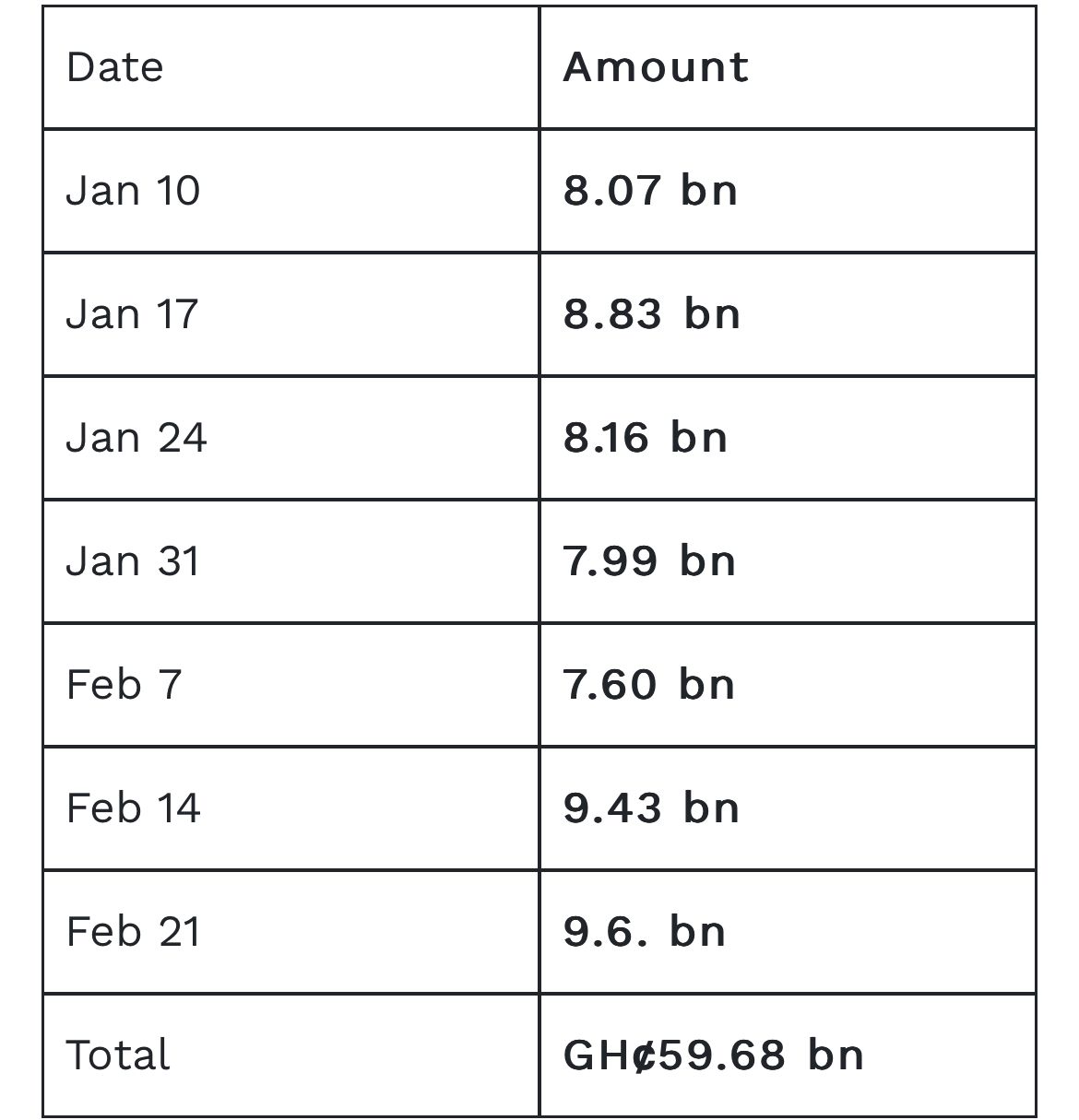
Task: Click the Jan 17 date cell
Action: click(x=290, y=314)
